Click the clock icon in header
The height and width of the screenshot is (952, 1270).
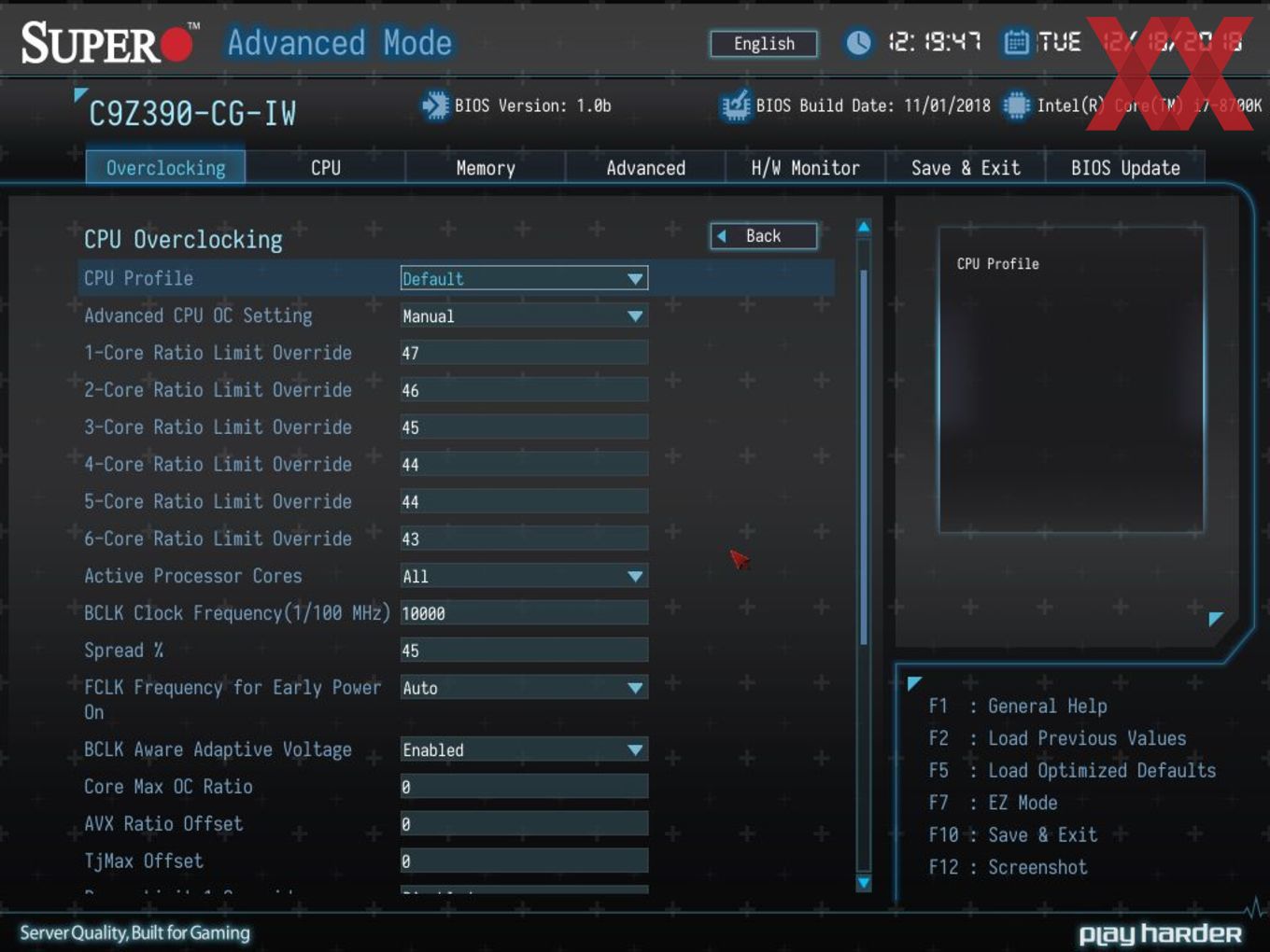[x=857, y=42]
